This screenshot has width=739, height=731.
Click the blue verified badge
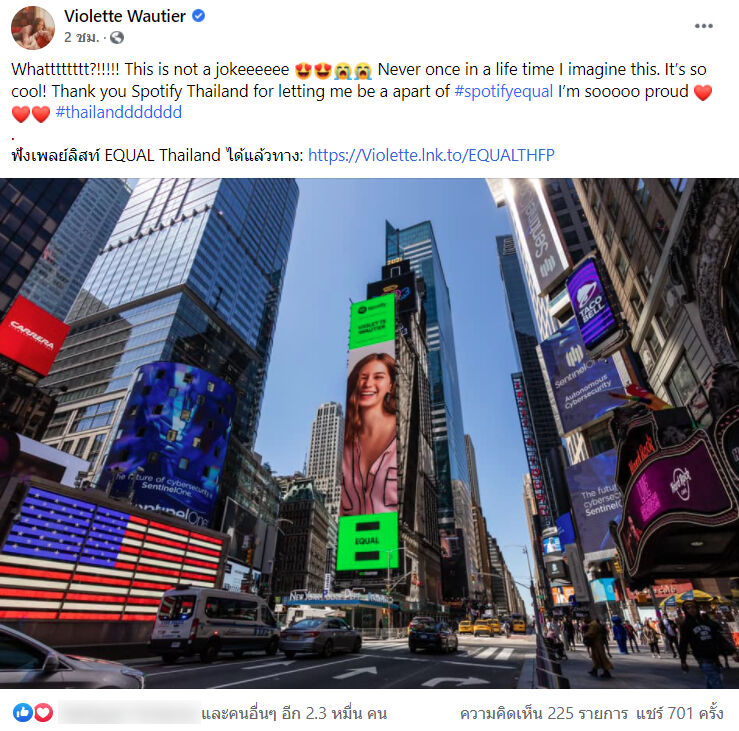198,16
